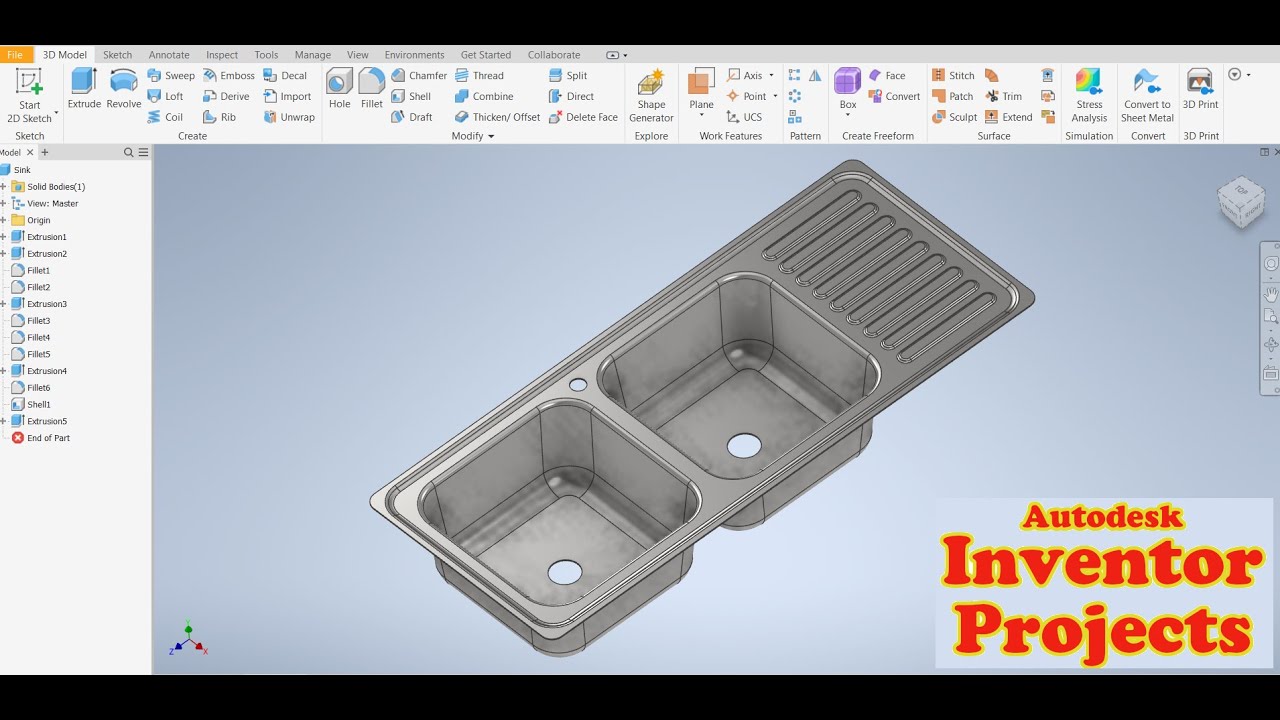Image resolution: width=1280 pixels, height=720 pixels.
Task: Open the browser panel menu icon
Action: tap(143, 153)
